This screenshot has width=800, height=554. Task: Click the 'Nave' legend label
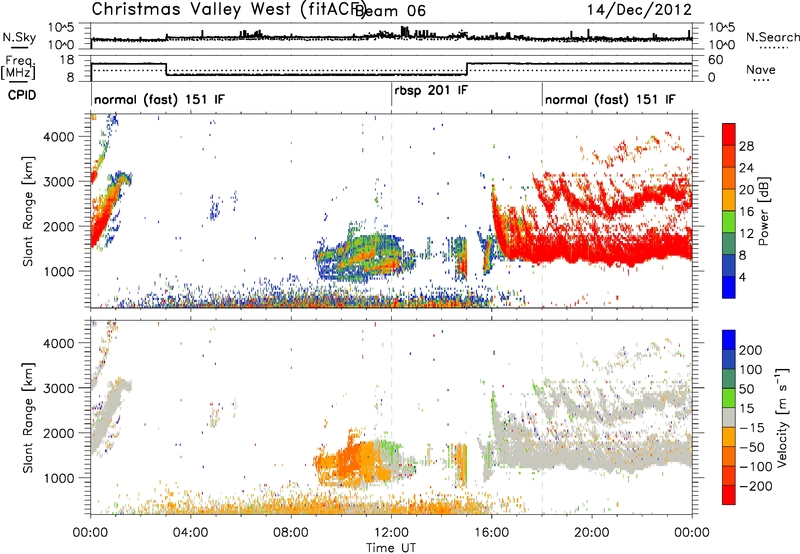coord(761,70)
